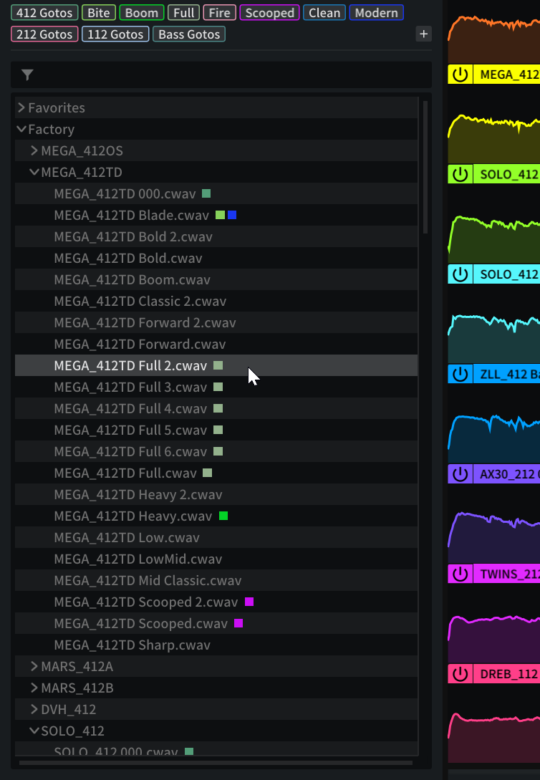
Task: Click blue color tag on Blade.cwav
Action: click(x=232, y=215)
